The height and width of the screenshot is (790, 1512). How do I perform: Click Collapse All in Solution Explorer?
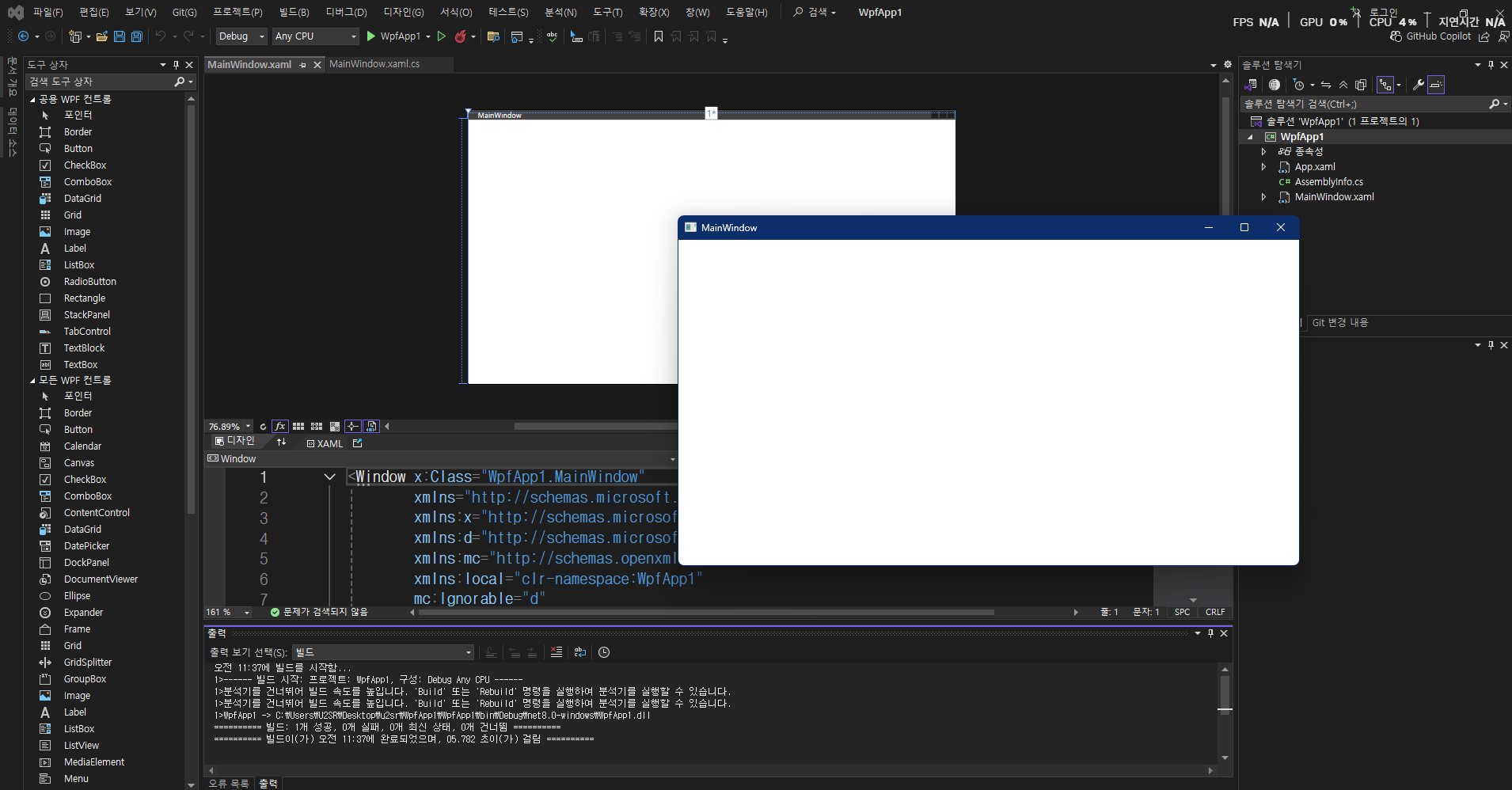point(1343,85)
